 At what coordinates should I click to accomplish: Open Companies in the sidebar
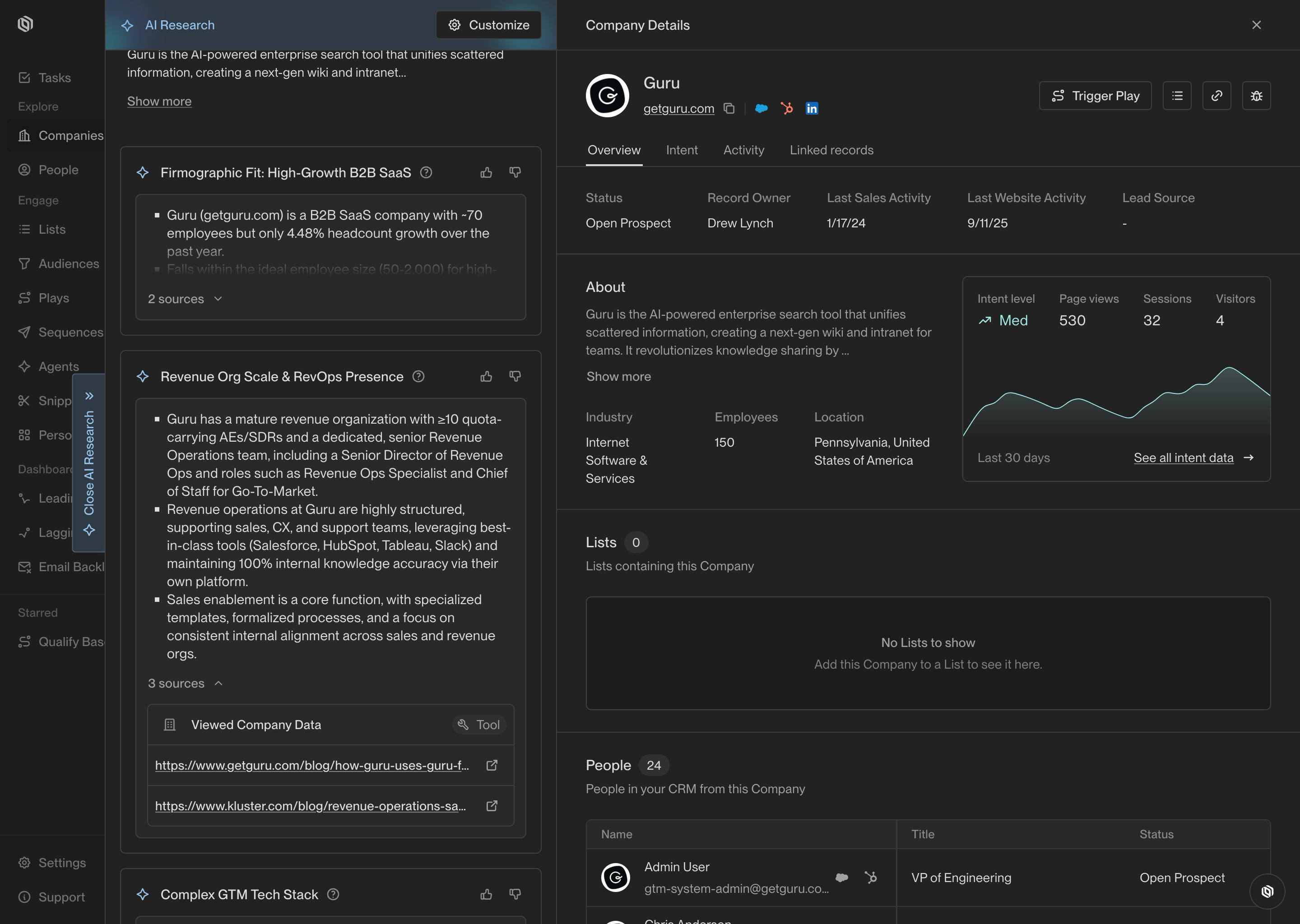pyautogui.click(x=56, y=135)
